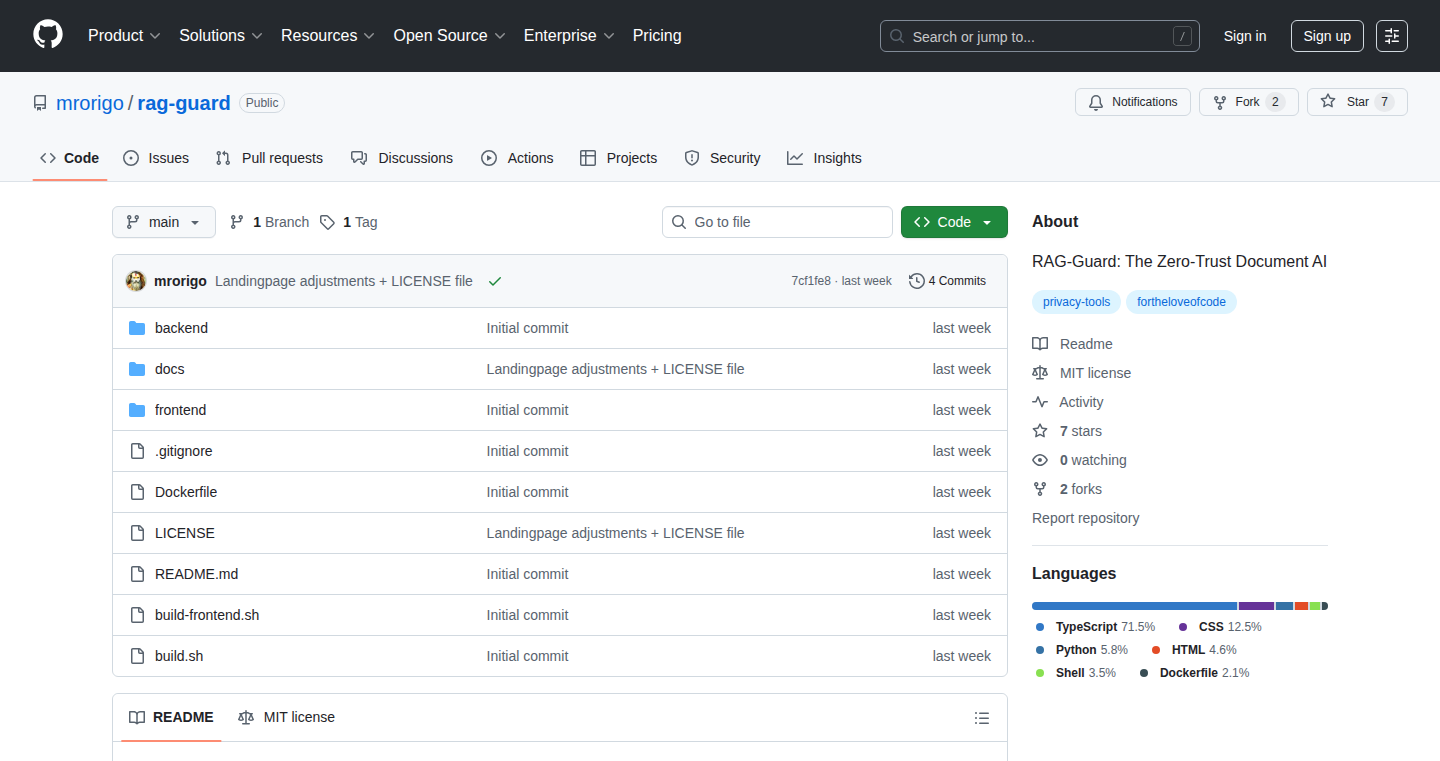
Task: Click TypeScript 71.5% language entry
Action: (x=1095, y=627)
